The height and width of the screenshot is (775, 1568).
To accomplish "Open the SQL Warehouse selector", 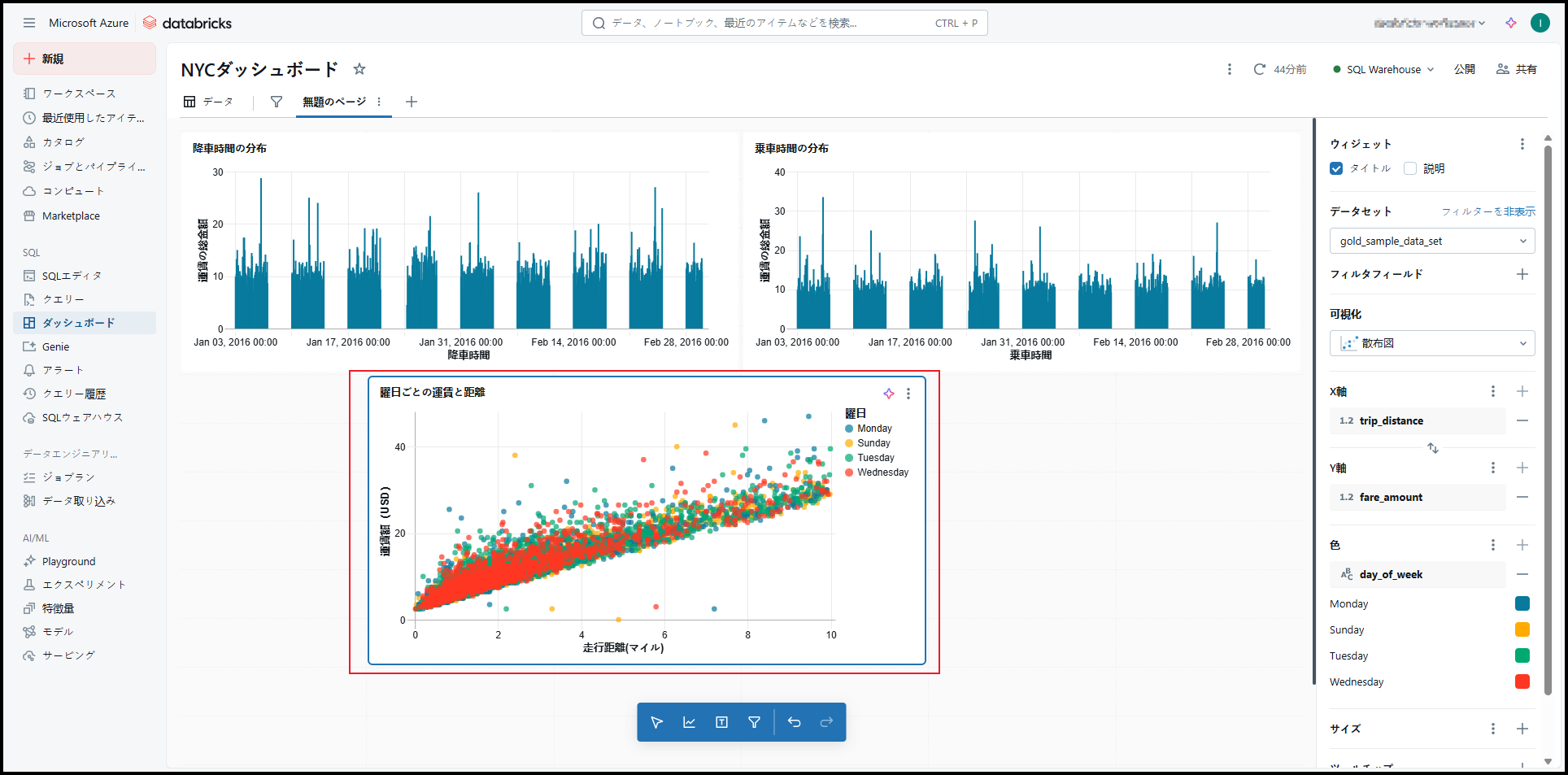I will pos(1383,69).
